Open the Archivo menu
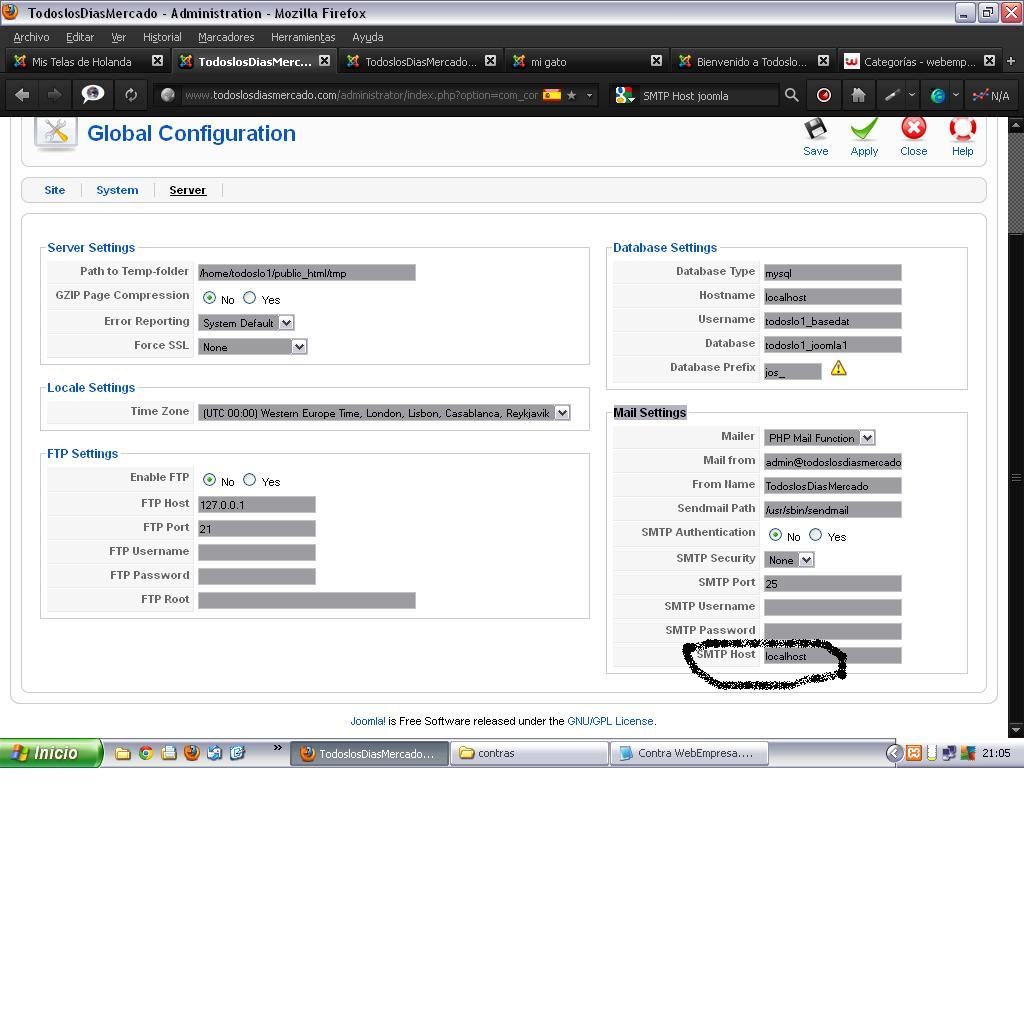 31,37
